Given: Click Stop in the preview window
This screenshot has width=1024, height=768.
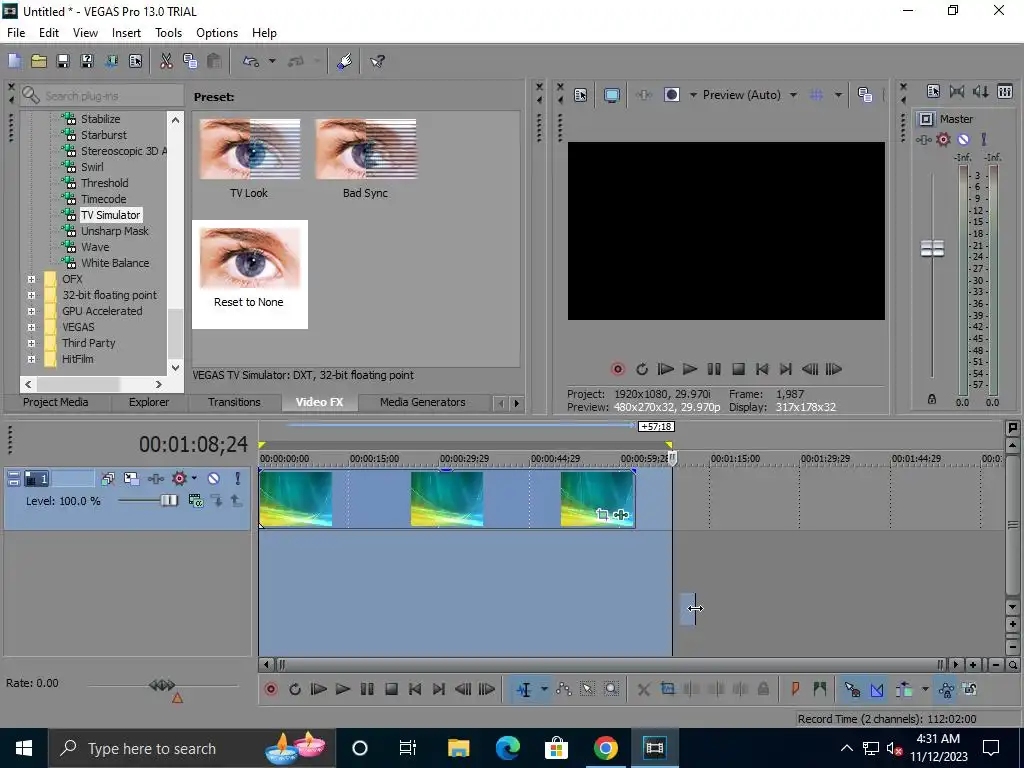Looking at the screenshot, I should 739,370.
